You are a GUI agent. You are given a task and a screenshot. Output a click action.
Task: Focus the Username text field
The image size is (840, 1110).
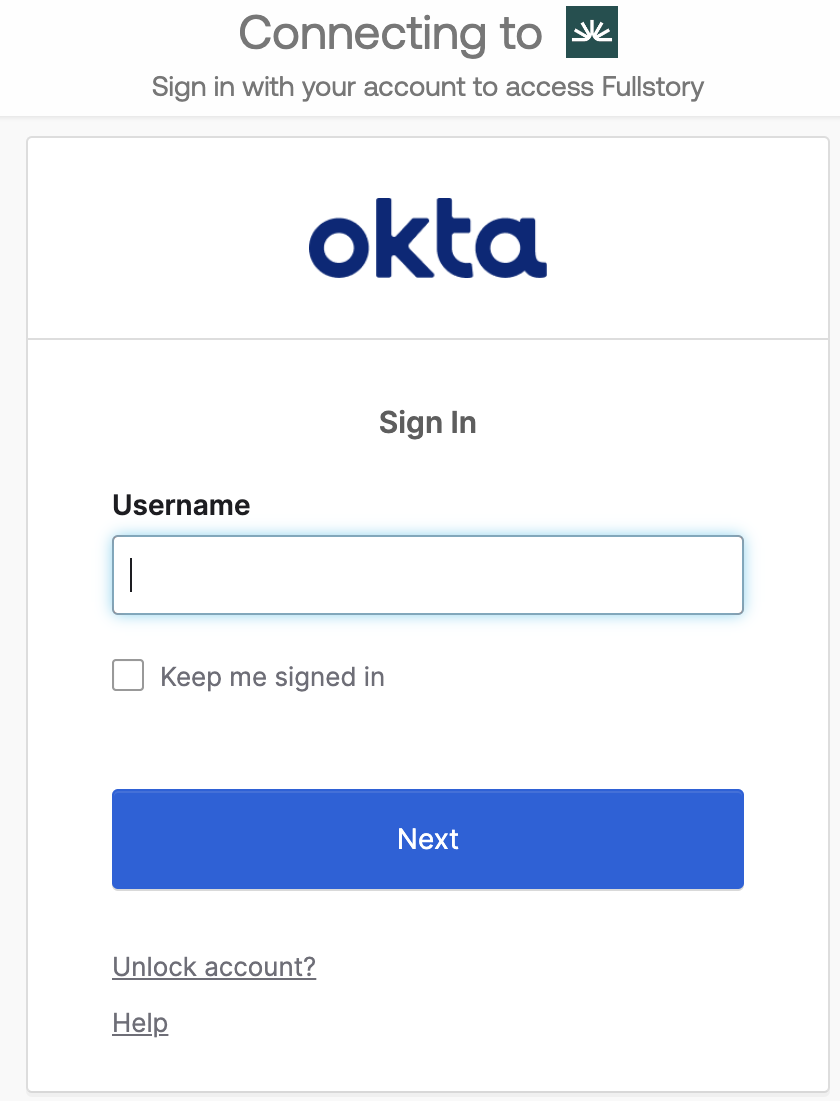pos(428,575)
